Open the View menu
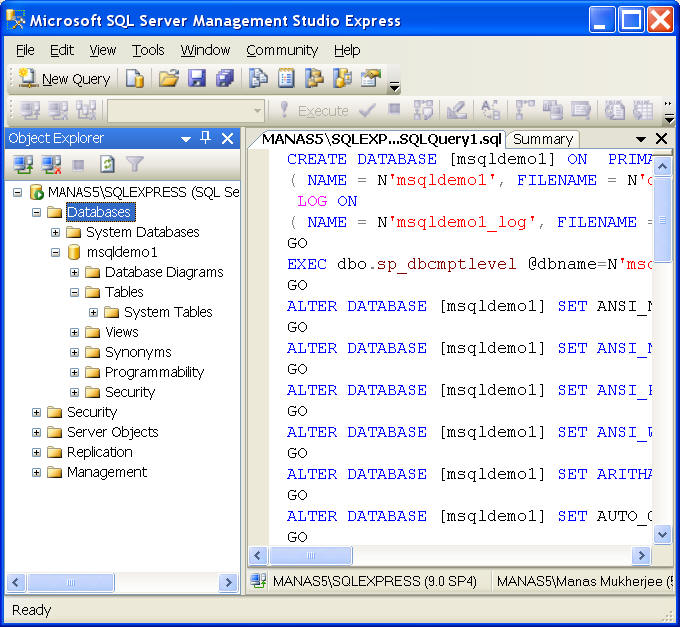Viewport: 680px width, 627px height. coord(103,50)
